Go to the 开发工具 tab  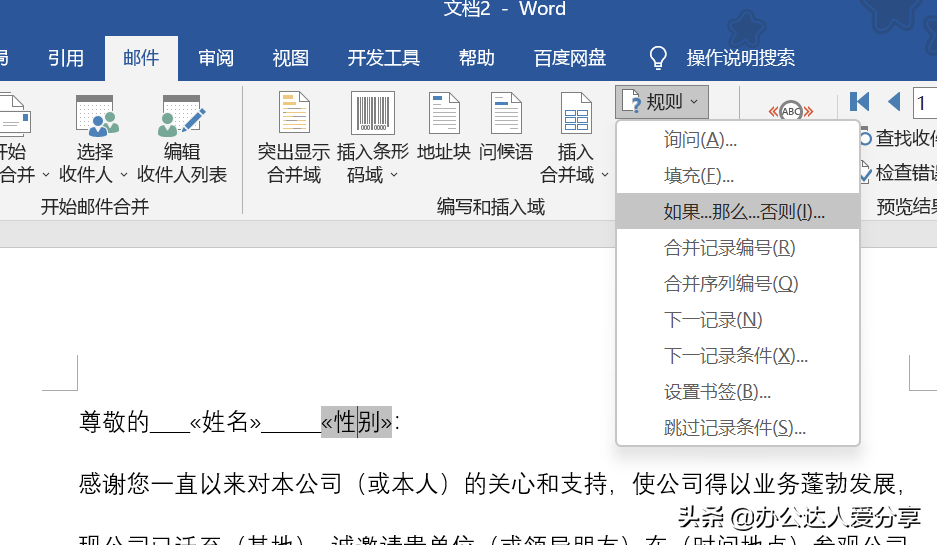384,58
